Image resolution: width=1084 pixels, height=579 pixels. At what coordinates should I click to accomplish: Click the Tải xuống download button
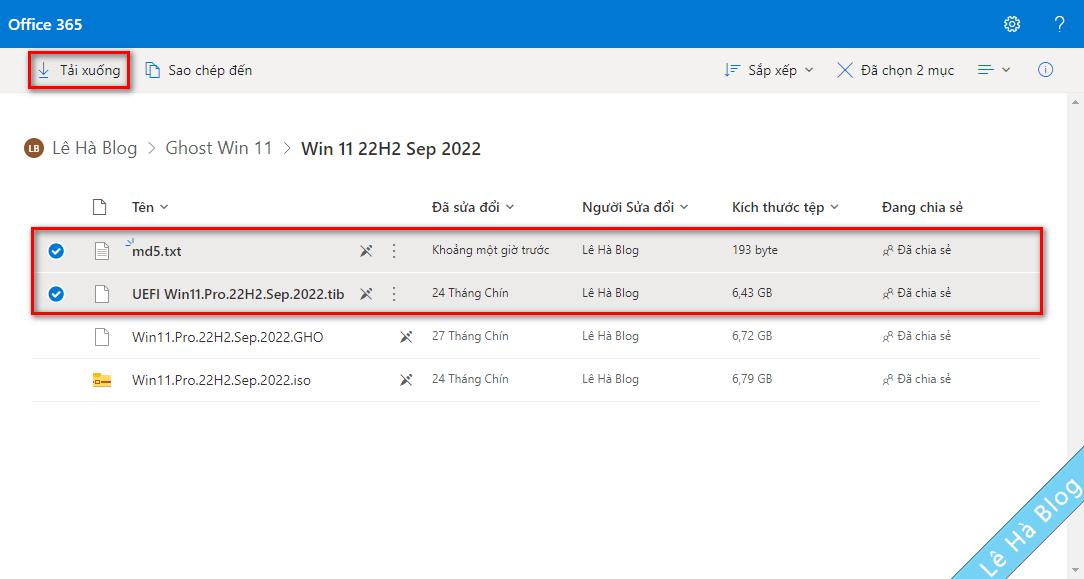pyautogui.click(x=79, y=69)
